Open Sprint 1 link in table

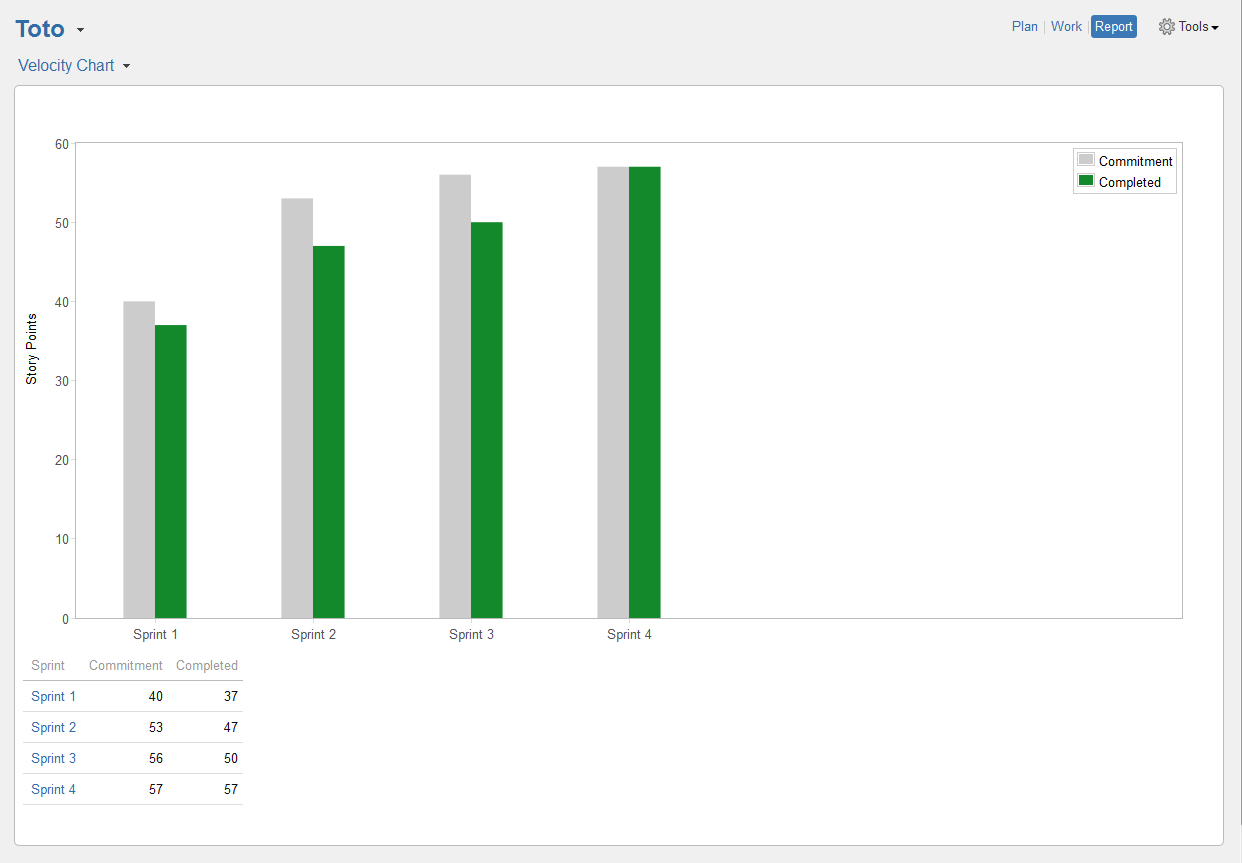(53, 696)
